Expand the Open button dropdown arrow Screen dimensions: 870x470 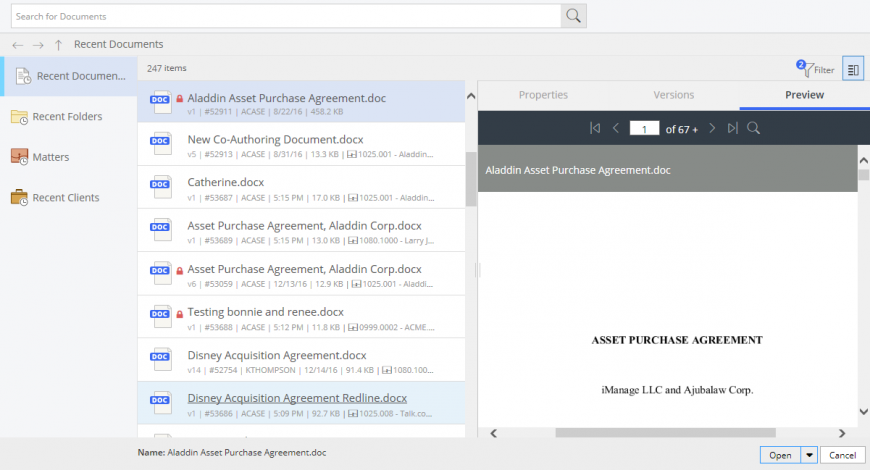810,455
